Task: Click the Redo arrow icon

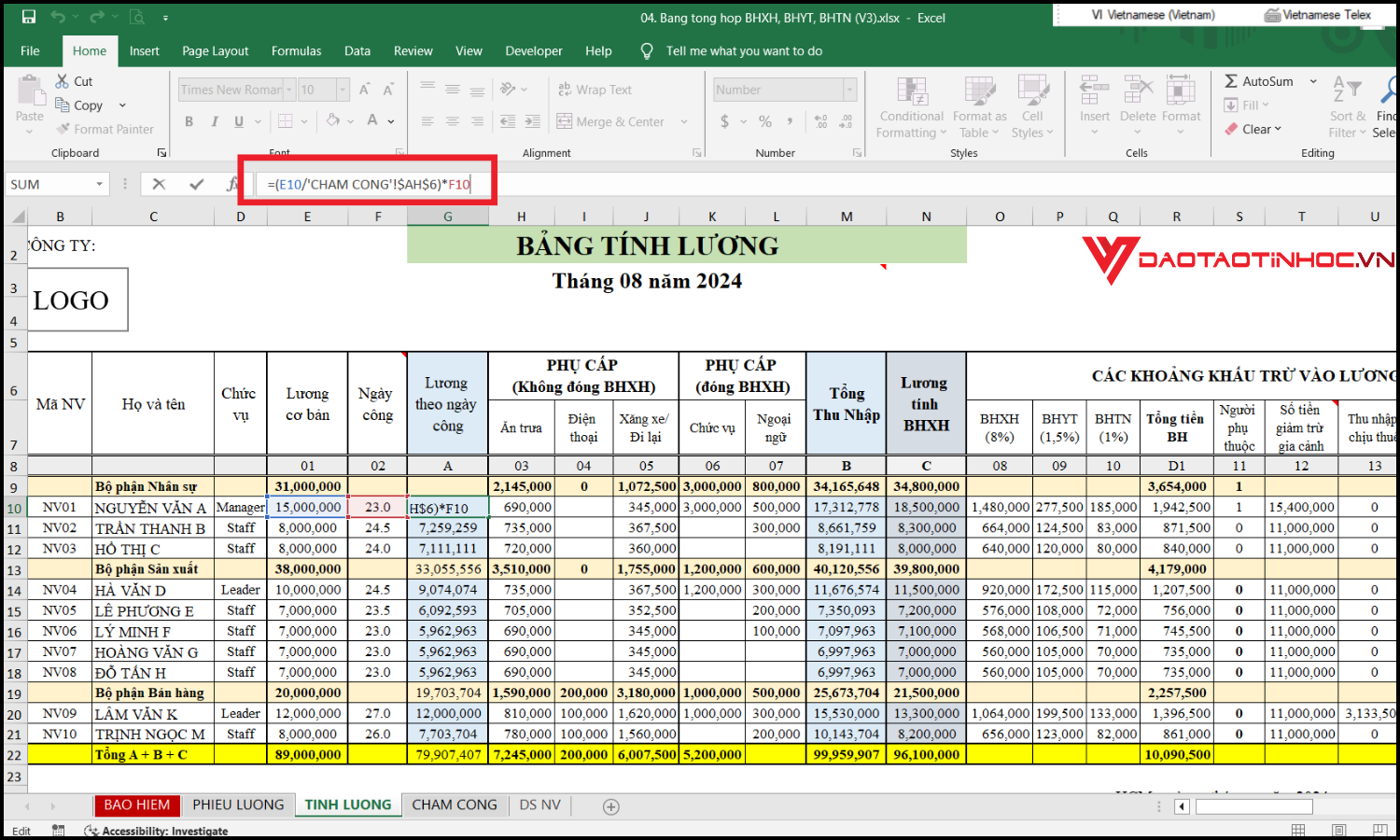Action: pyautogui.click(x=97, y=17)
